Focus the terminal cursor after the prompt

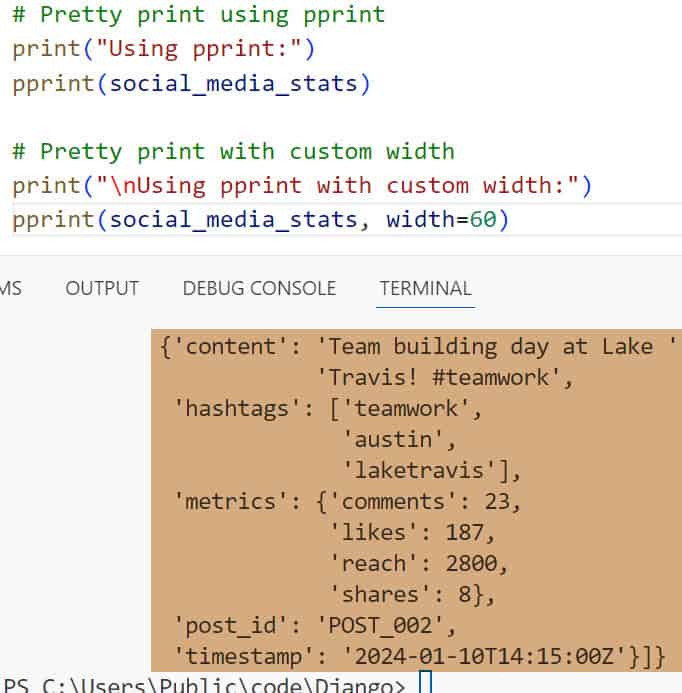[x=425, y=685]
